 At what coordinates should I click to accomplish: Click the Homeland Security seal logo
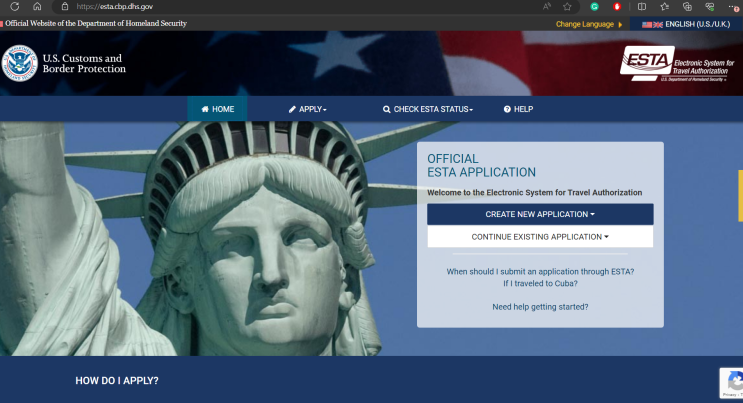tap(19, 64)
